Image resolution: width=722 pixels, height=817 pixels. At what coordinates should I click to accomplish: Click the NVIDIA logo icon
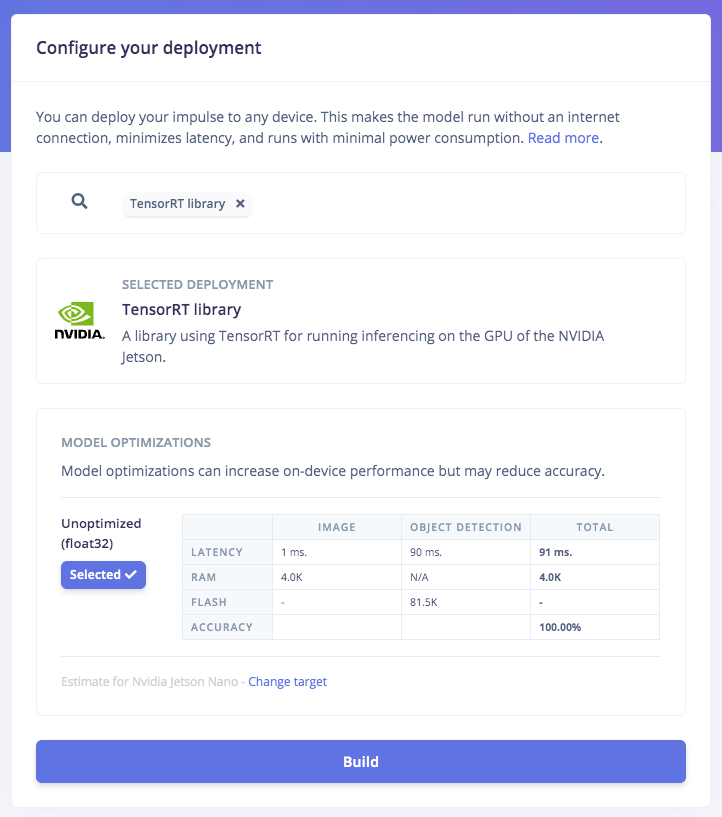click(80, 320)
